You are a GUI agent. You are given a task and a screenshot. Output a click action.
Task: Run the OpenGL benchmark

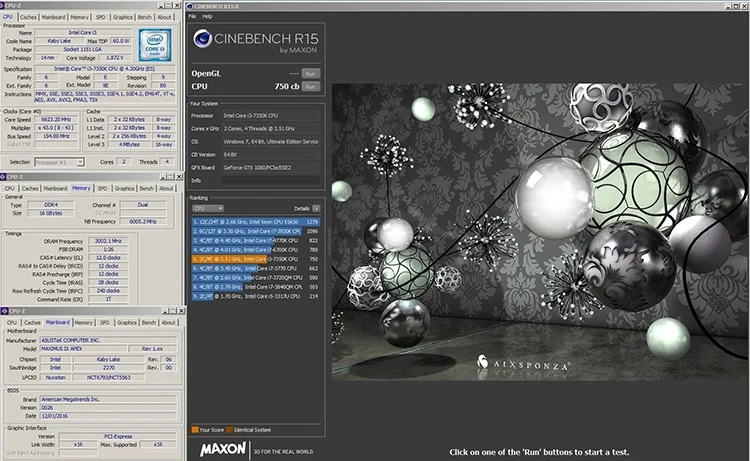[310, 74]
